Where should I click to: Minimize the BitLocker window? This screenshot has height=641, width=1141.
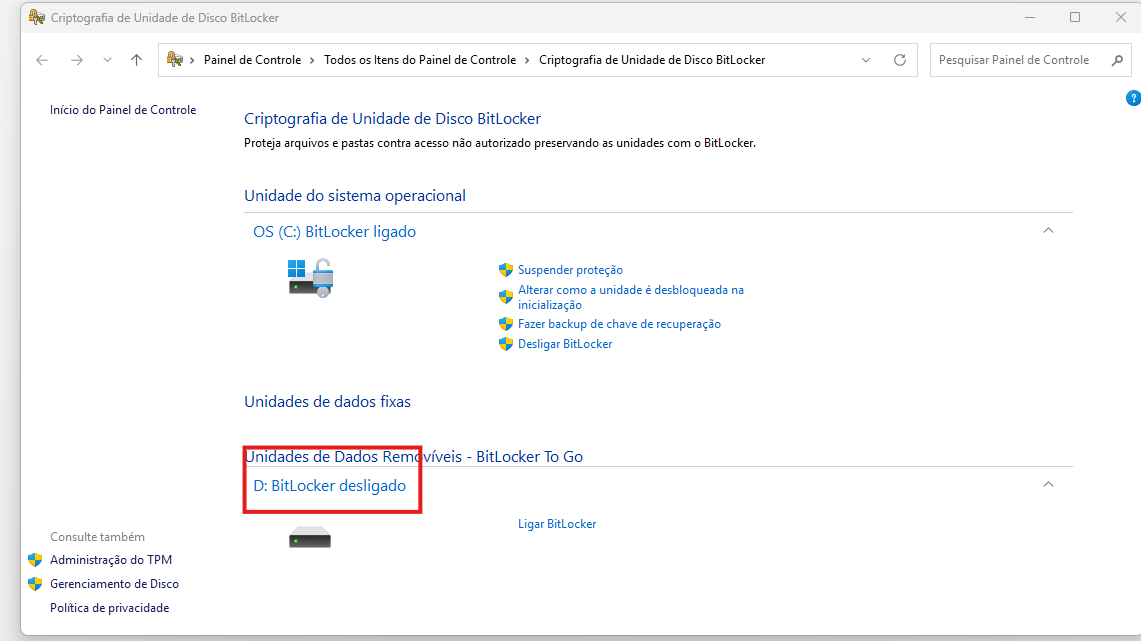tap(1030, 17)
